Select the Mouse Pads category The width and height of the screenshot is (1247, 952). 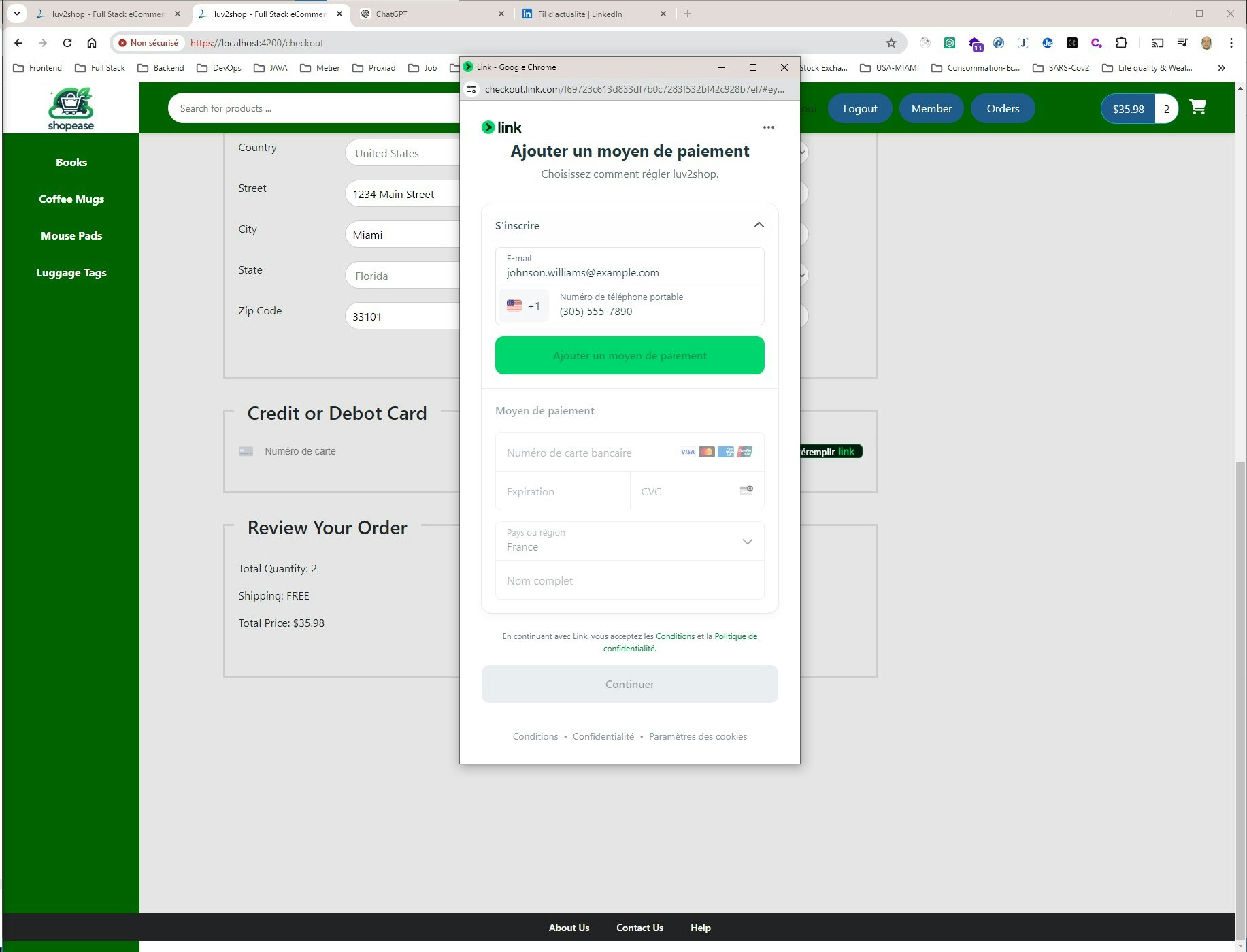pyautogui.click(x=71, y=235)
